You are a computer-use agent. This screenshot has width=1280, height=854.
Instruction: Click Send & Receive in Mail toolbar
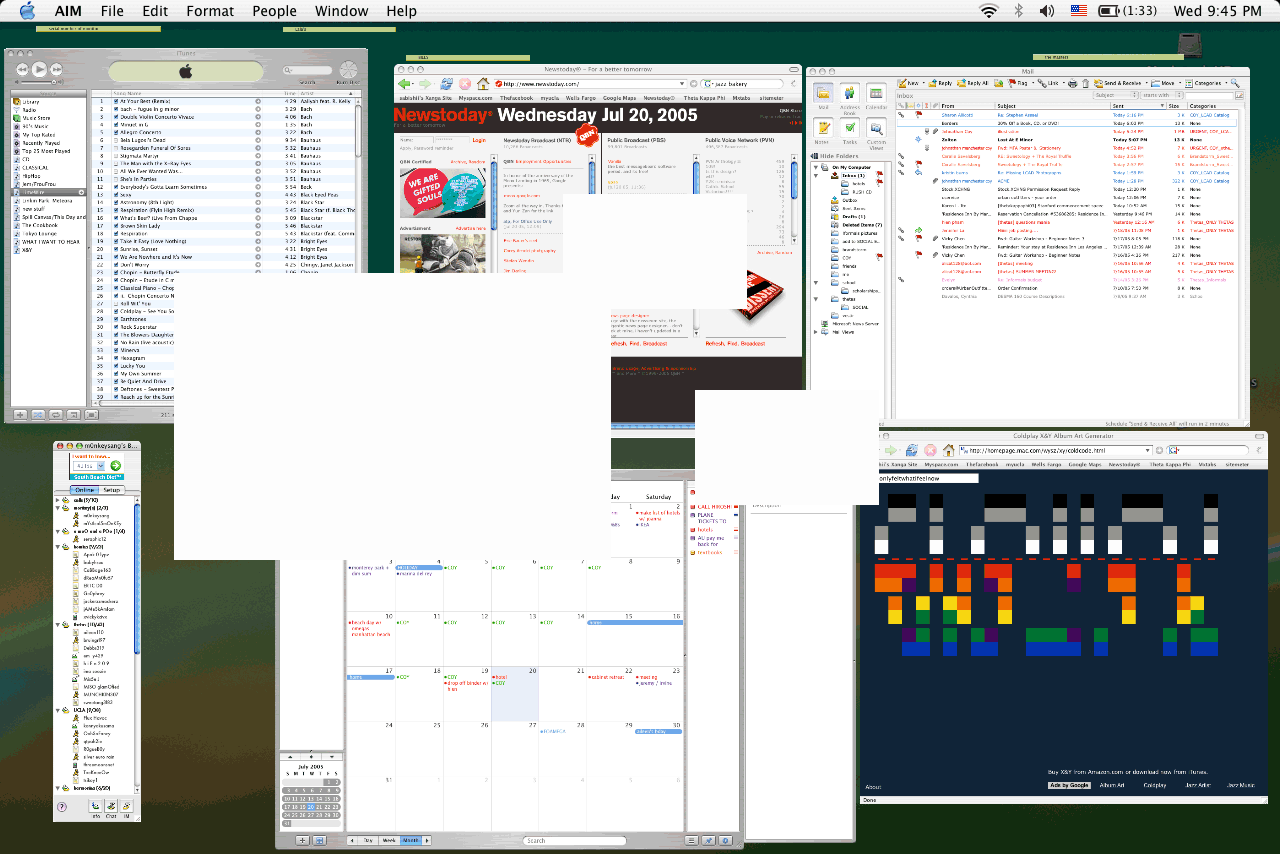click(x=1118, y=83)
